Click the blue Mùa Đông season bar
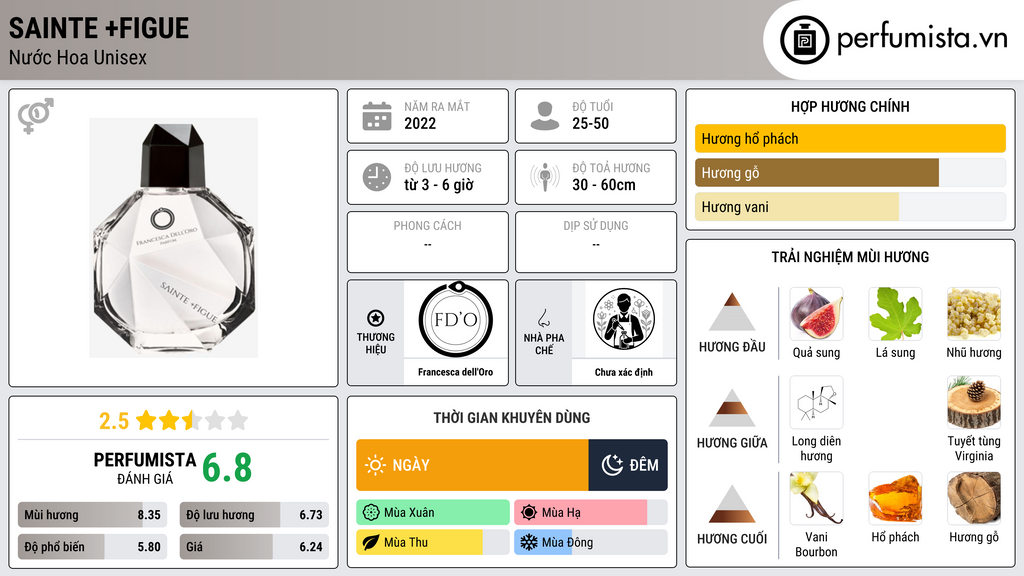 [543, 542]
